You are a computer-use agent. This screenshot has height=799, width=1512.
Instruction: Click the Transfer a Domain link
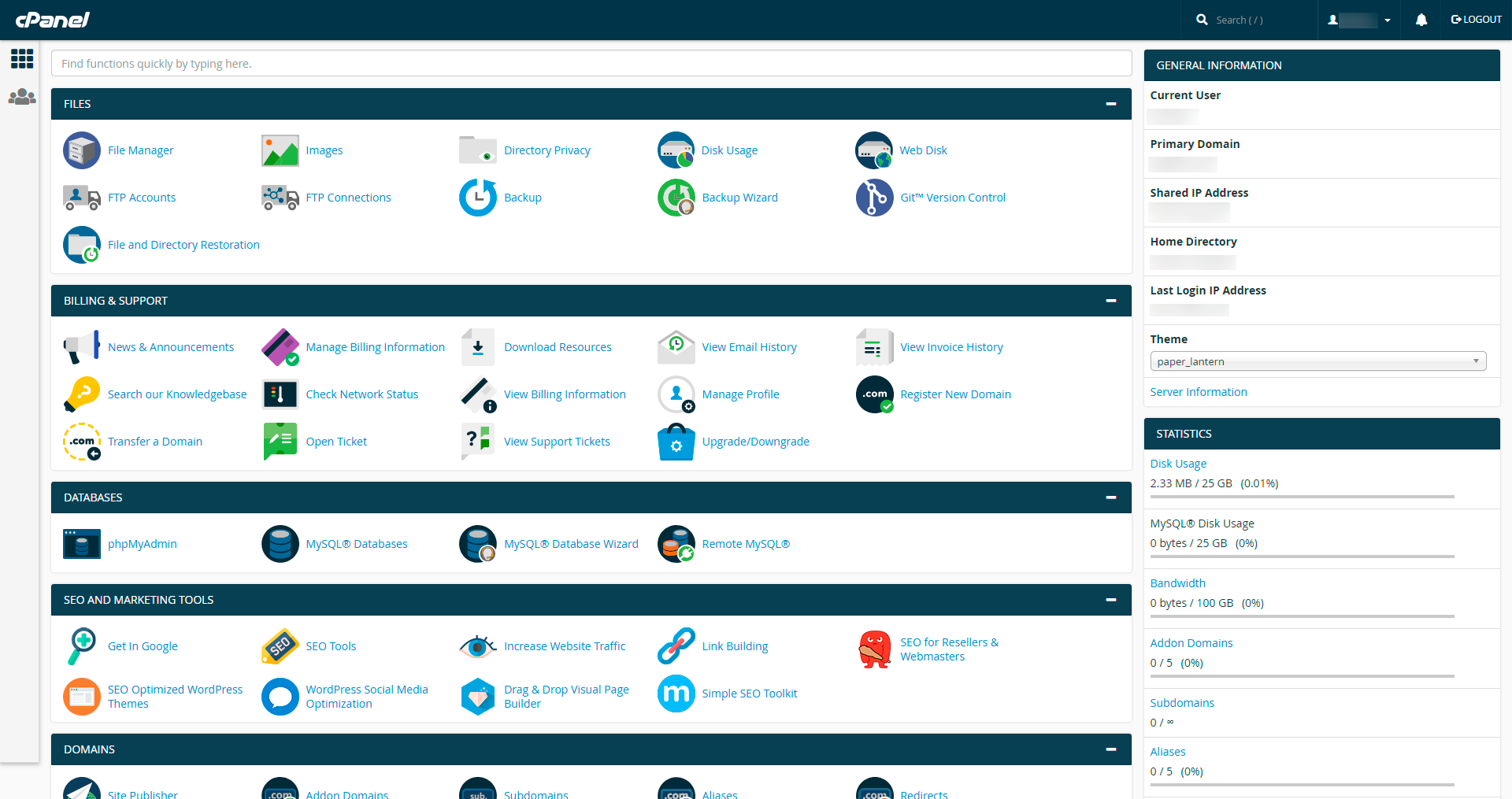coord(155,442)
